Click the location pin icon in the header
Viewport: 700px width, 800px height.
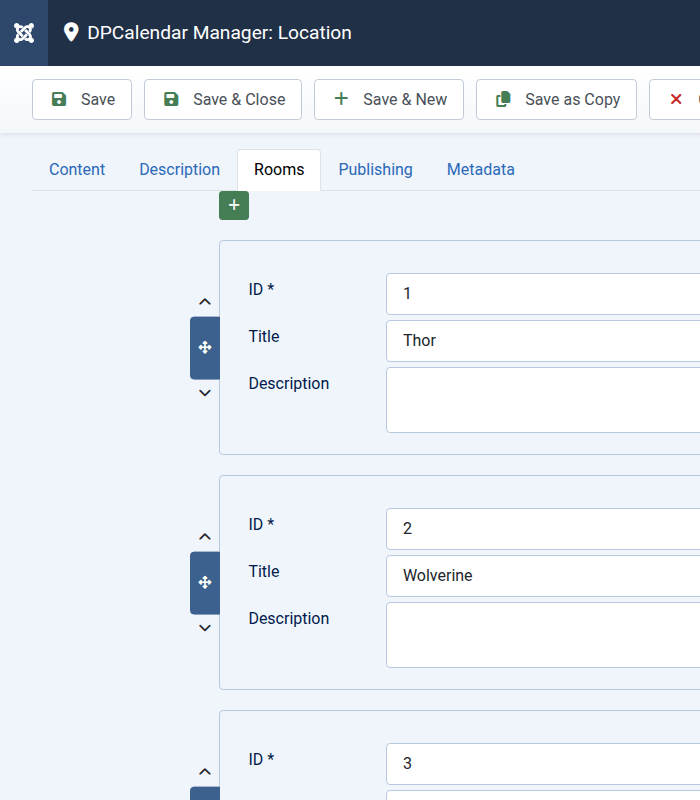point(71,33)
